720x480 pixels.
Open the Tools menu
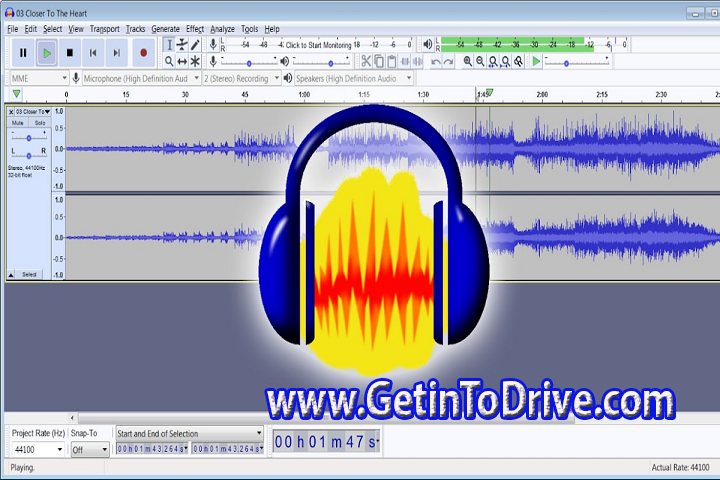coord(249,29)
